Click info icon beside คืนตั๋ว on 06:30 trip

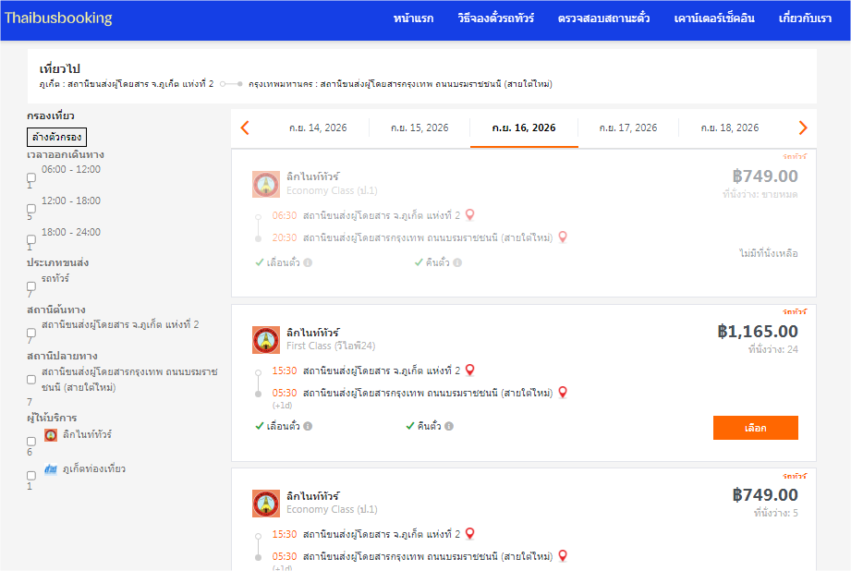pyautogui.click(x=458, y=263)
